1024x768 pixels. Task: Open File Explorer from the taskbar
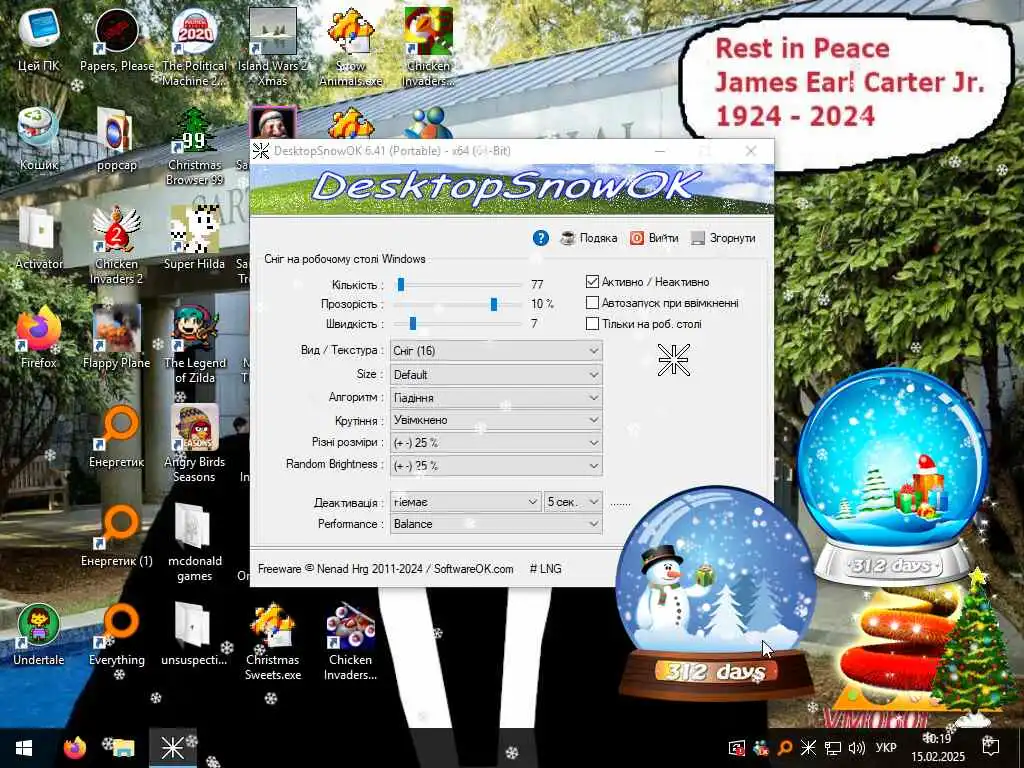(x=122, y=748)
